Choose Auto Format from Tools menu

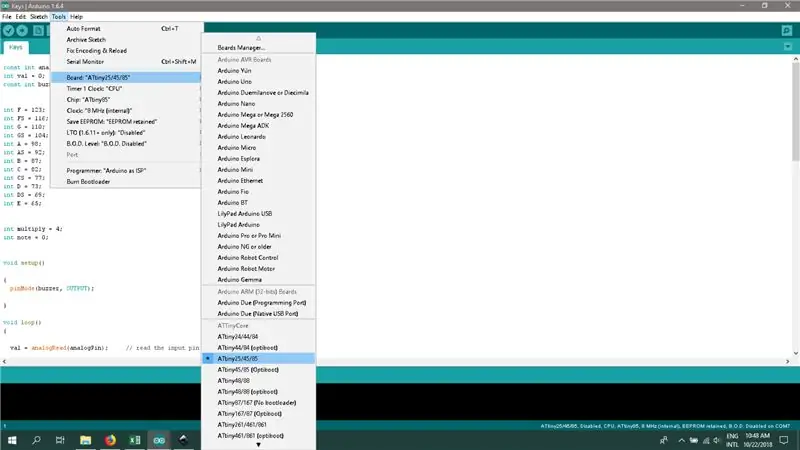pos(126,29)
